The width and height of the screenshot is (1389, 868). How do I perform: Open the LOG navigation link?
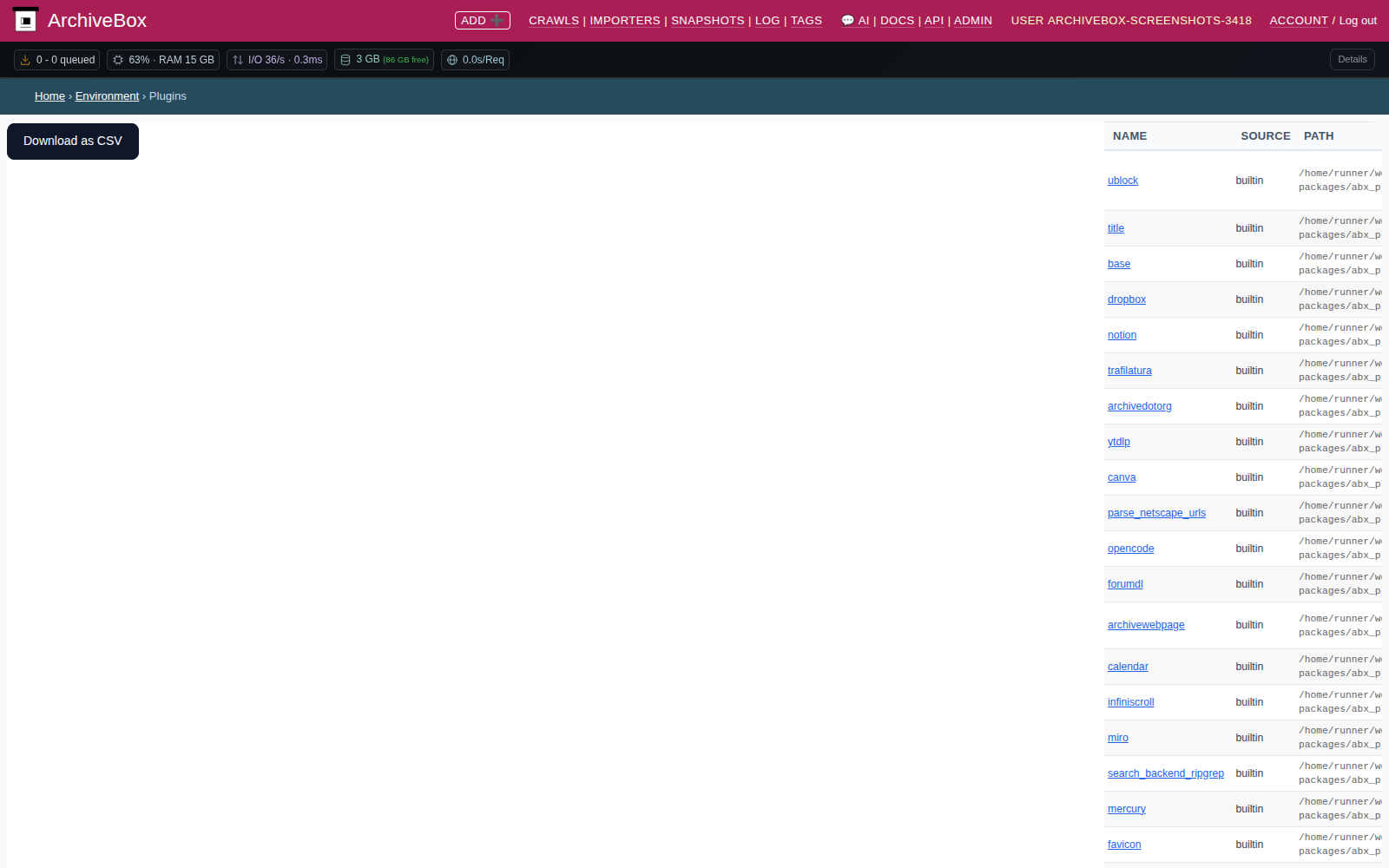[767, 21]
